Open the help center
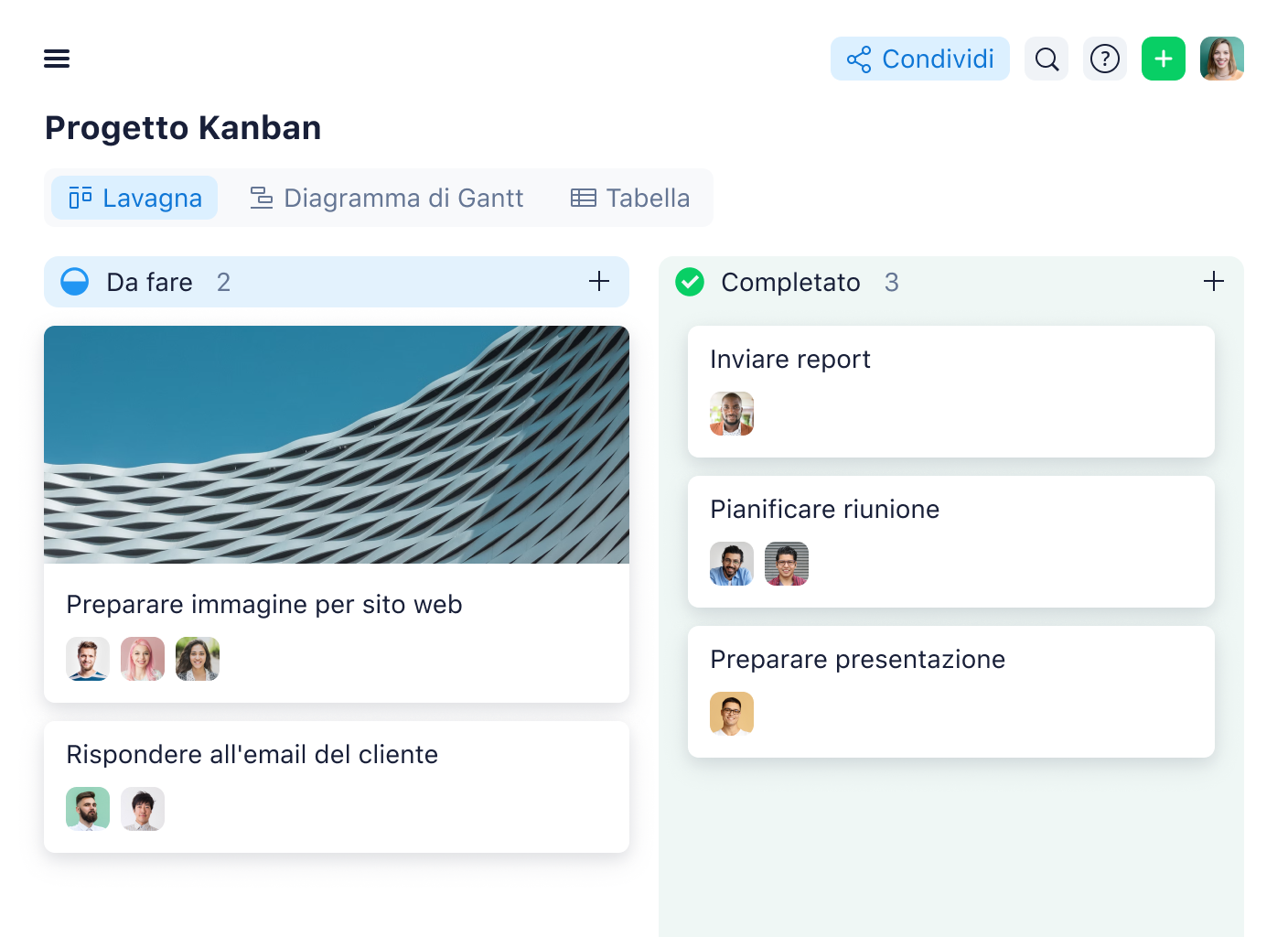Image resolution: width=1288 pixels, height=937 pixels. [1105, 59]
